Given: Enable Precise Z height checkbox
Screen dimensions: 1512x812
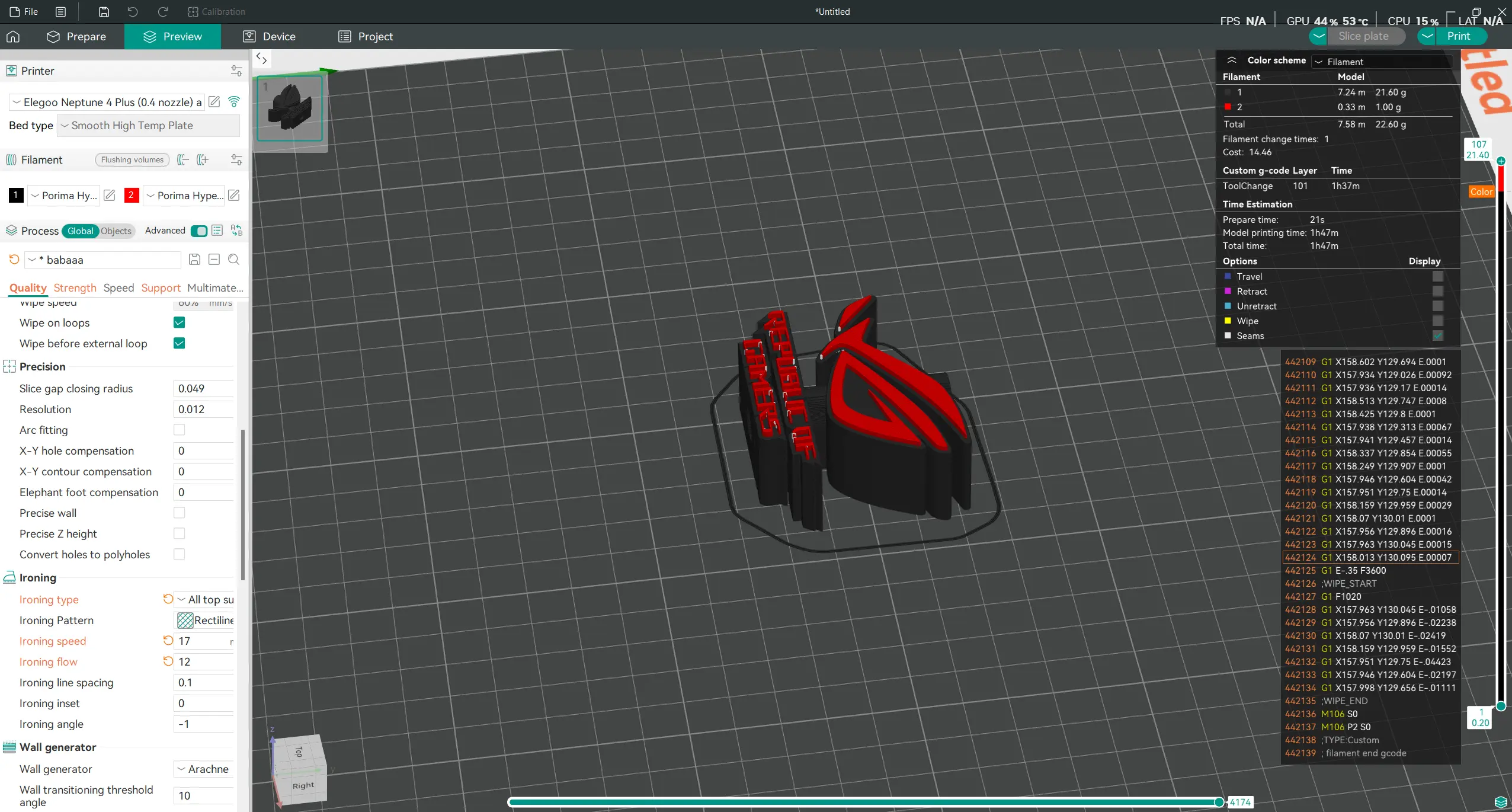Looking at the screenshot, I should [x=180, y=533].
